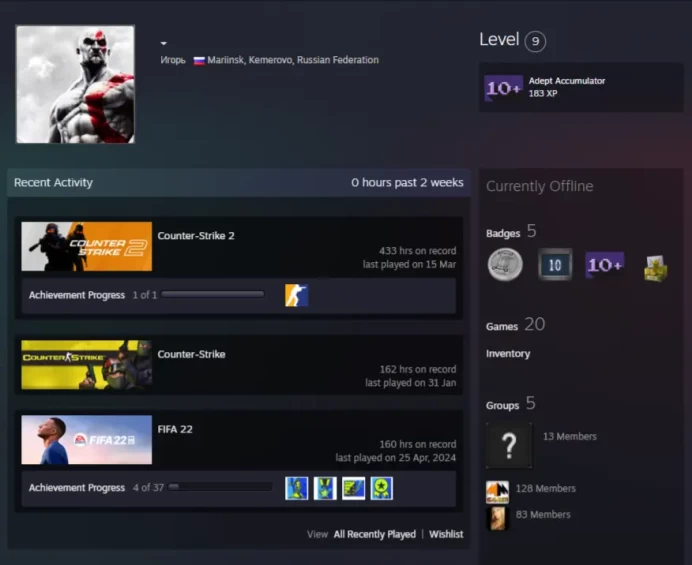Open the Wishlist link
Image resolution: width=692 pixels, height=565 pixels.
[446, 535]
